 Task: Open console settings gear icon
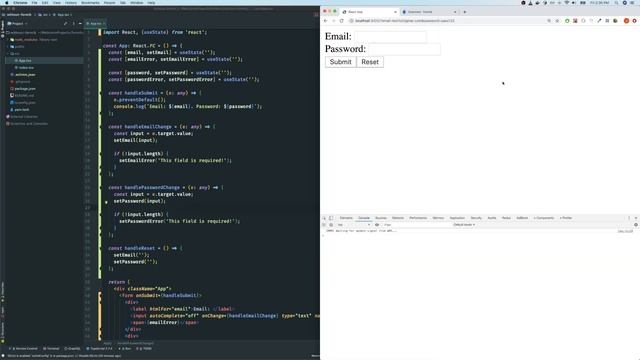pos(636,225)
